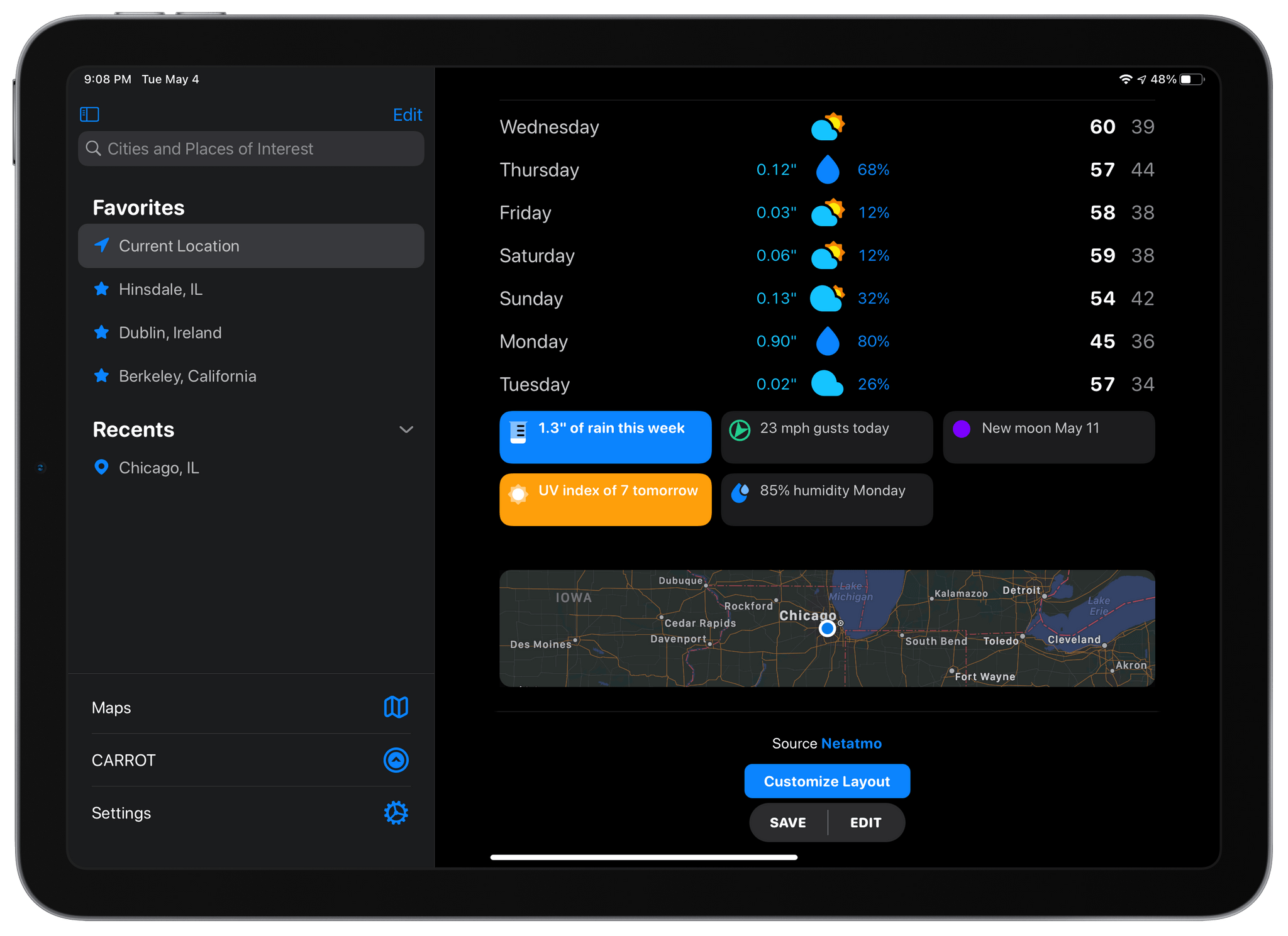The image size is (1288, 936).
Task: Click the sidebar toggle icon top-left
Action: tap(89, 113)
